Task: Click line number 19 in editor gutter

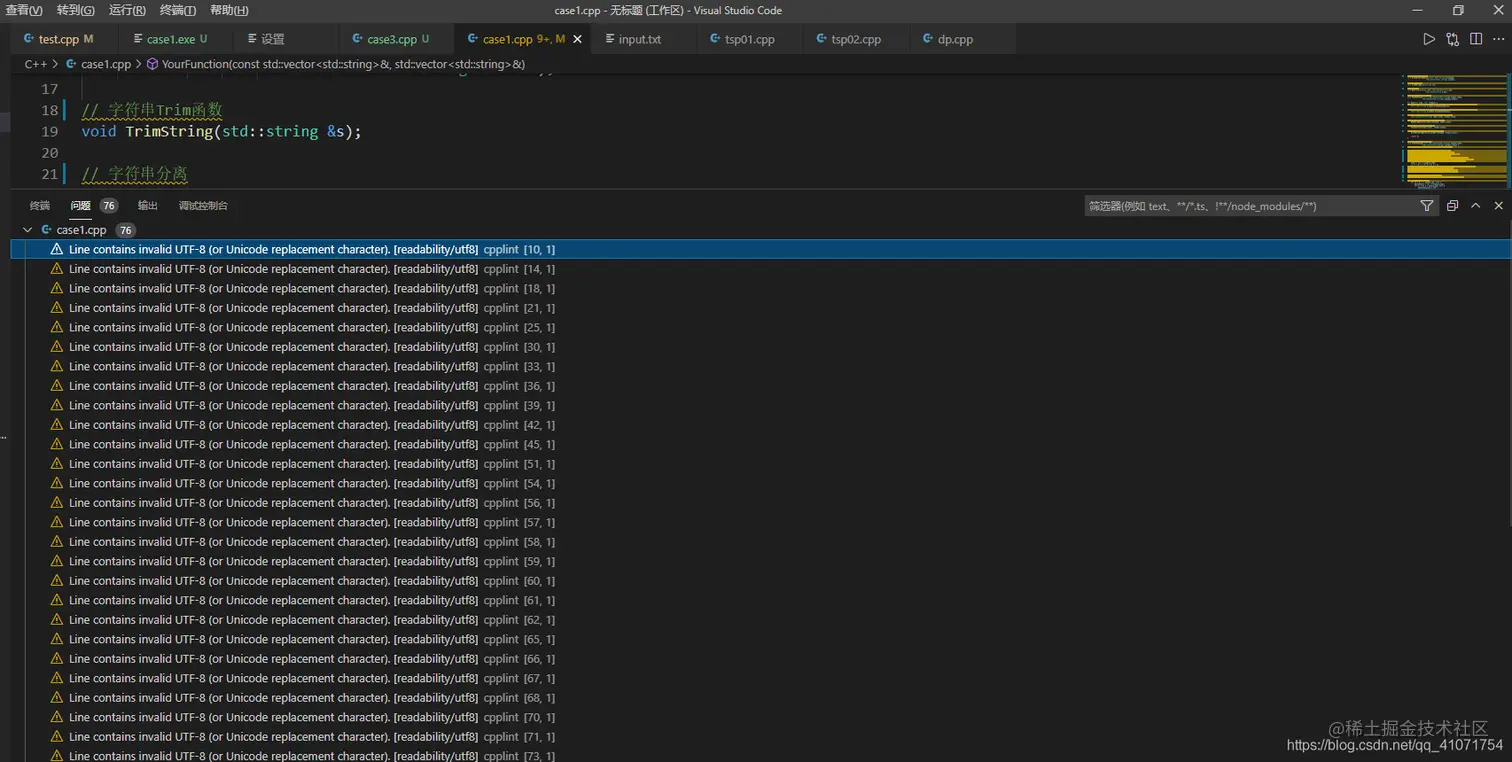Action: (x=49, y=131)
